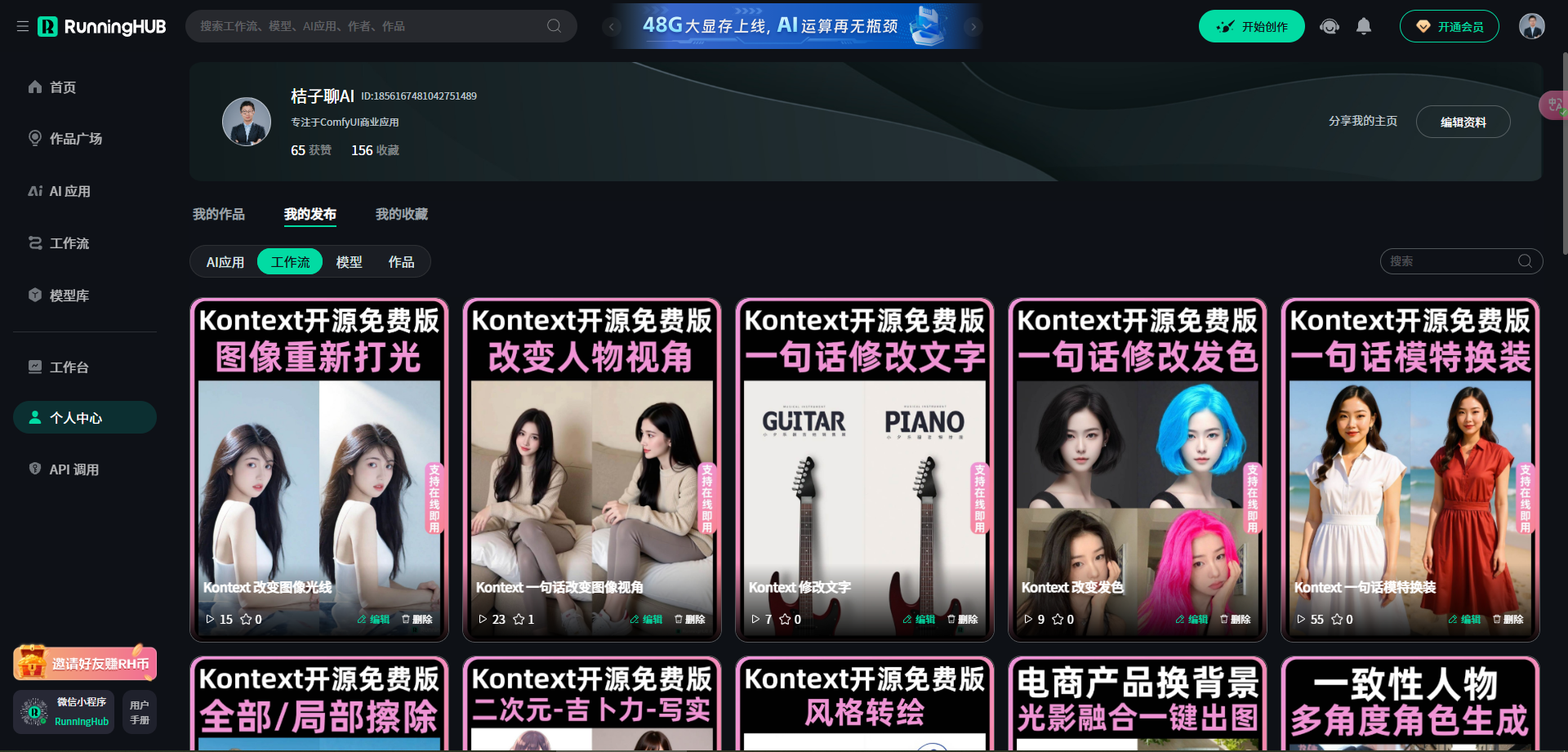Open AI 应用 in the sidebar
Image resolution: width=1568 pixels, height=752 pixels.
tap(85, 191)
